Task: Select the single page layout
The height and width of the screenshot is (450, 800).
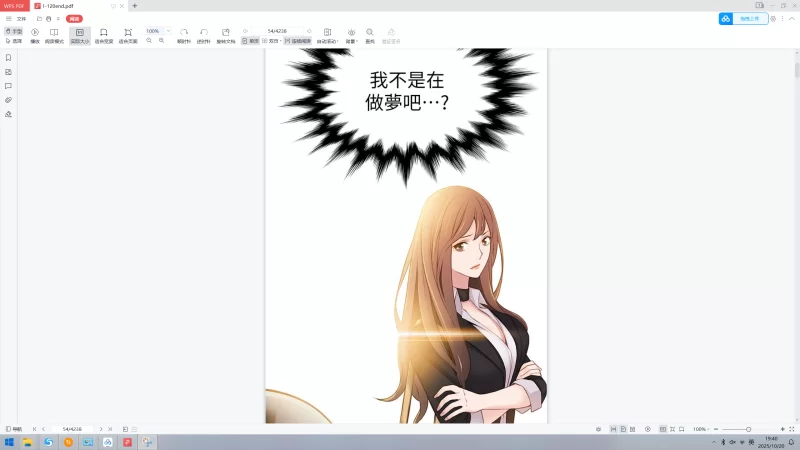Action: click(x=251, y=41)
